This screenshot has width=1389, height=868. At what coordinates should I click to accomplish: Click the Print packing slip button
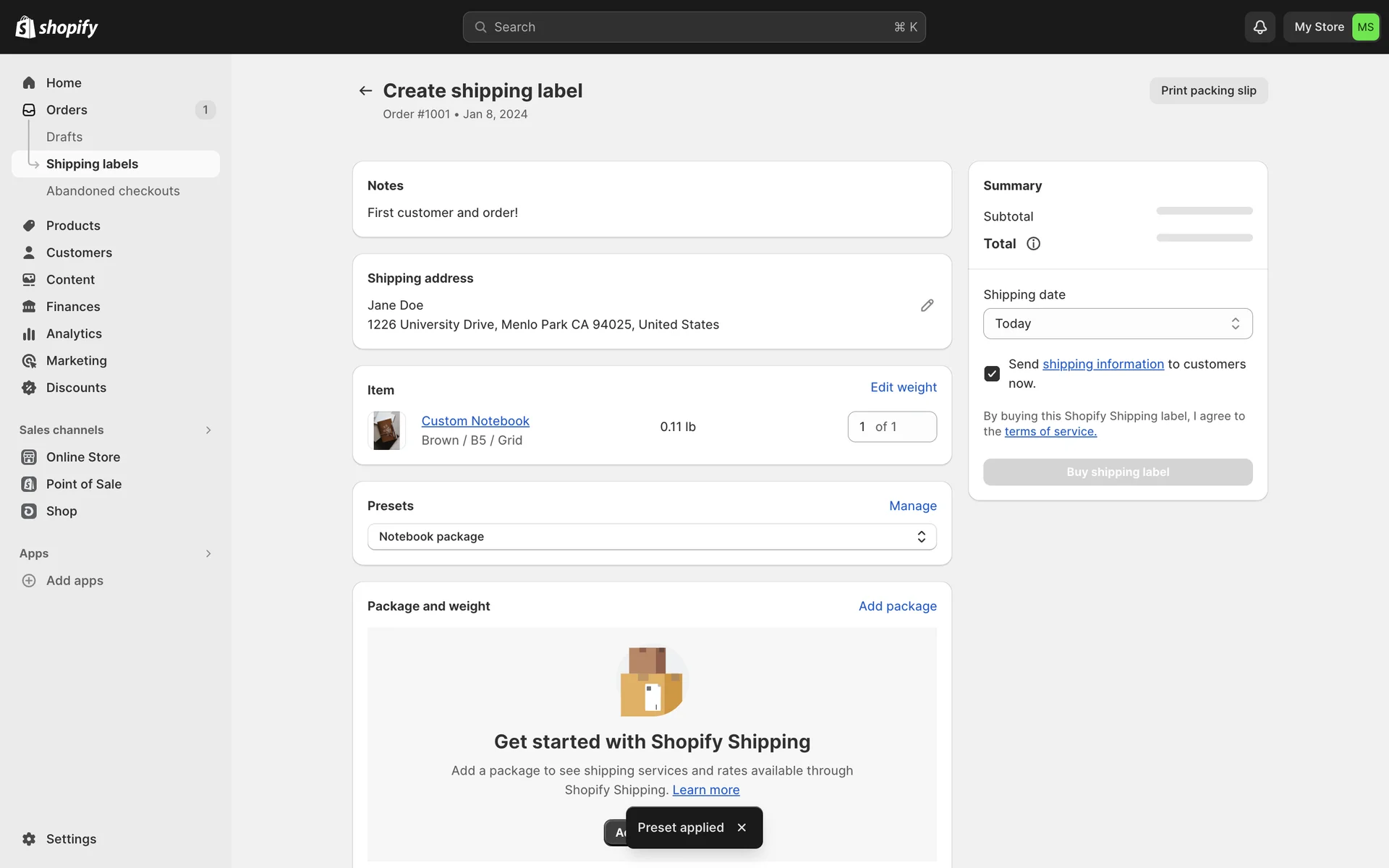(x=1208, y=90)
